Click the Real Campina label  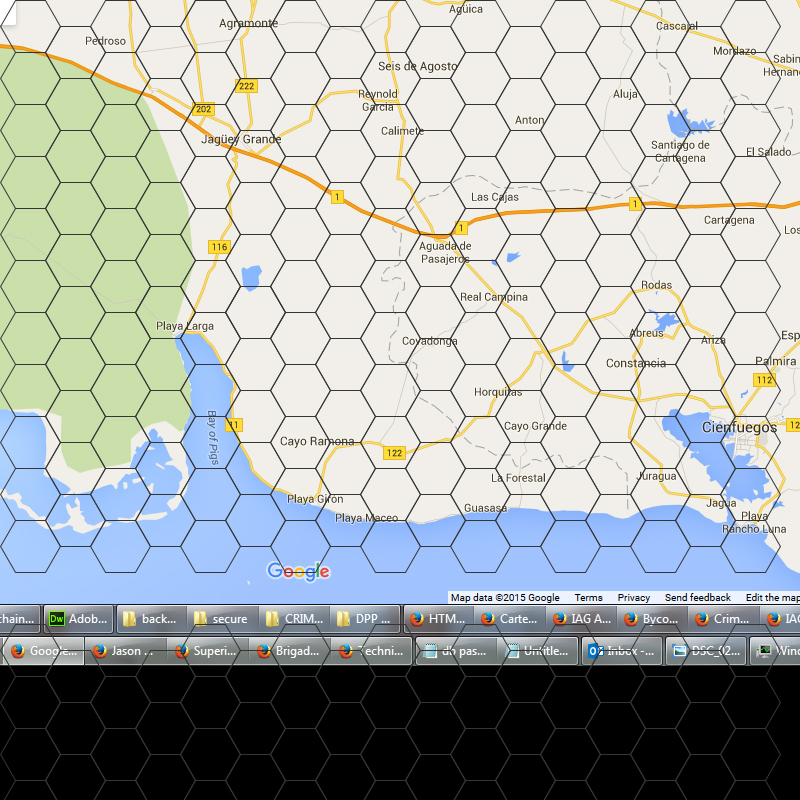coord(494,297)
